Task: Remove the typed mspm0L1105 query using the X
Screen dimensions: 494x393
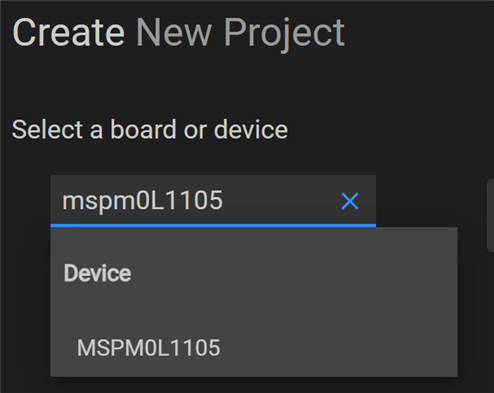Action: 350,201
